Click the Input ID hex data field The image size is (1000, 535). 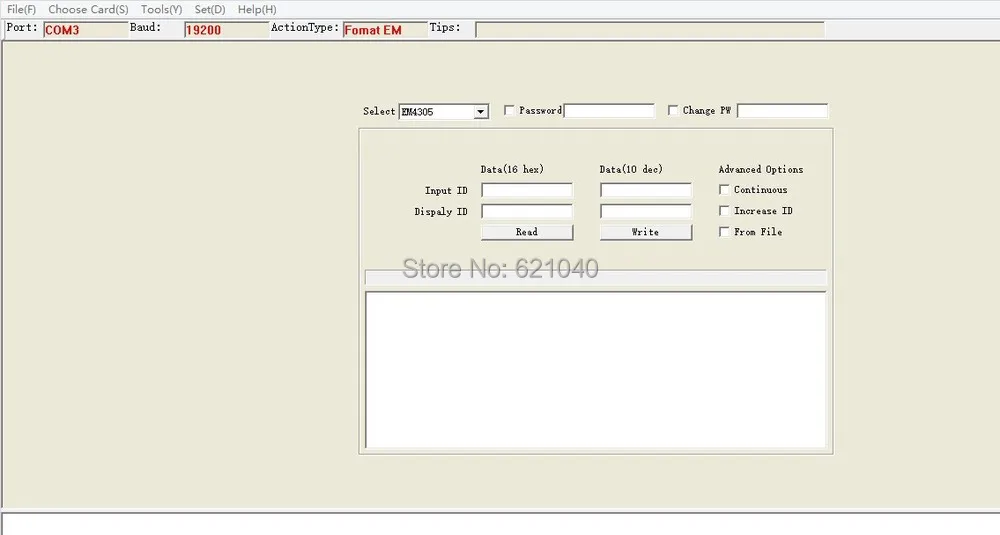click(527, 190)
